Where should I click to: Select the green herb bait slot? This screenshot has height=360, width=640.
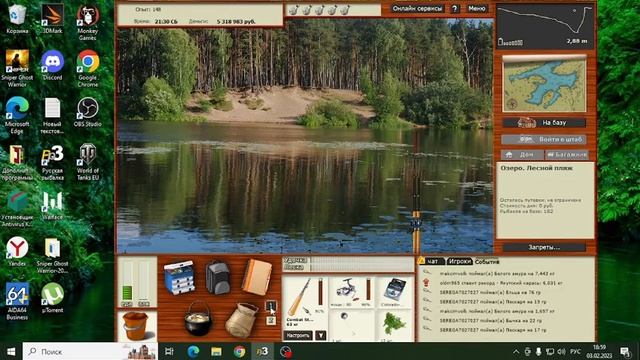coord(394,326)
